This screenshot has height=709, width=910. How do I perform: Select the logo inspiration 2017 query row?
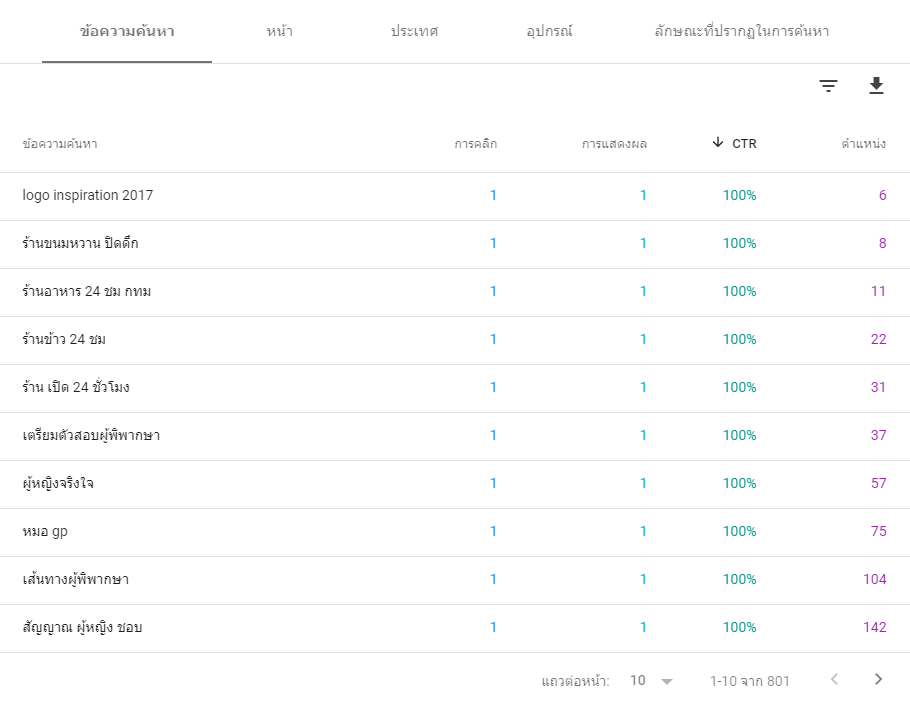pos(455,196)
